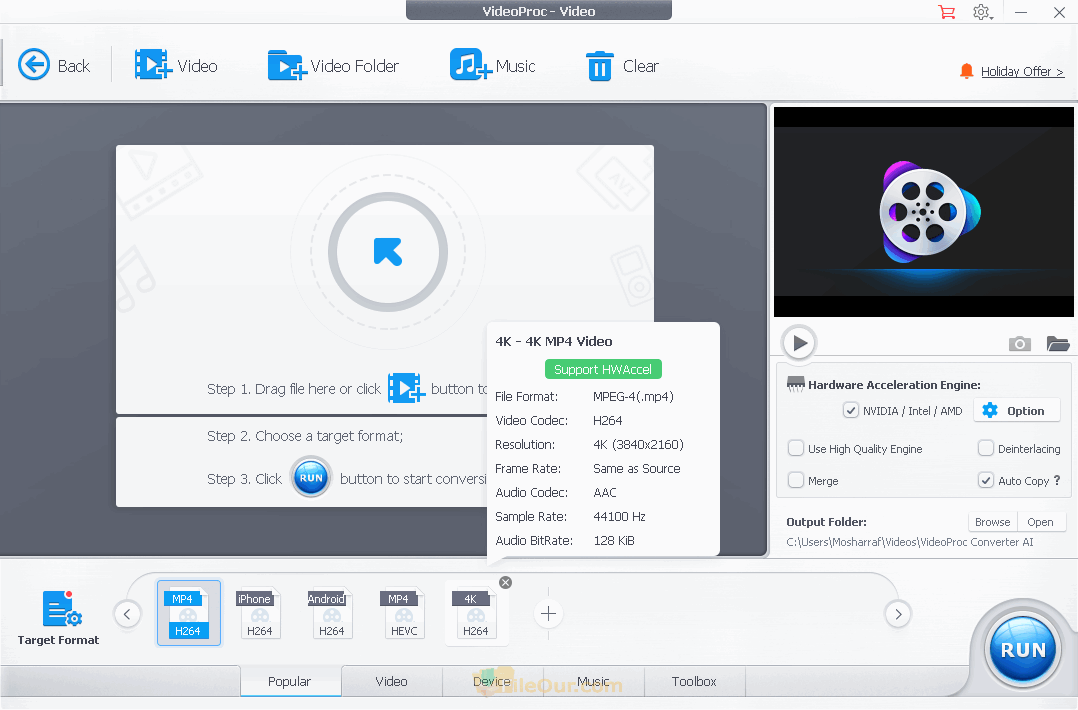Image resolution: width=1078 pixels, height=710 pixels.
Task: Click the small RUN icon in Step 3
Action: [311, 478]
